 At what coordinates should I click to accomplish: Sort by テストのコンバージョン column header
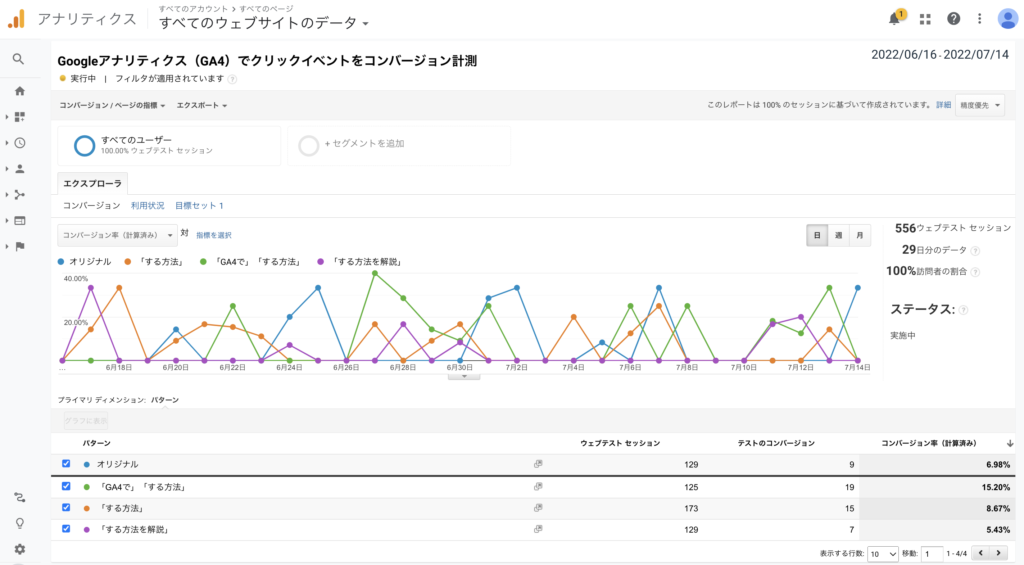click(x=776, y=444)
